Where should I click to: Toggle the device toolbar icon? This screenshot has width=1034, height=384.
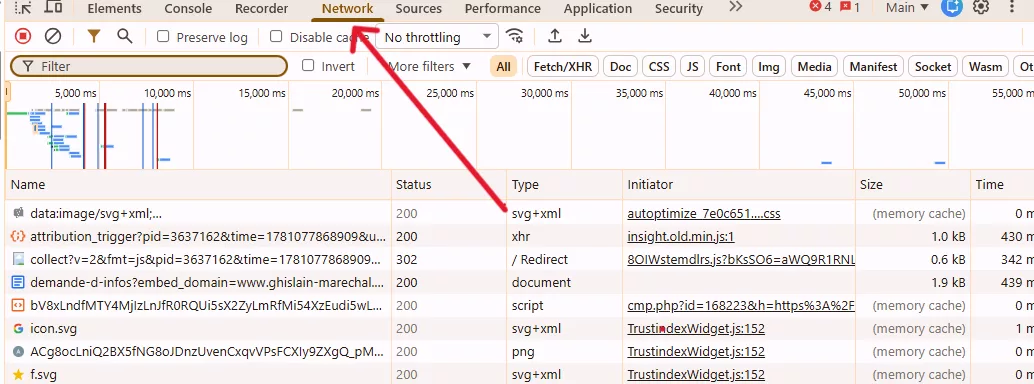coord(54,8)
